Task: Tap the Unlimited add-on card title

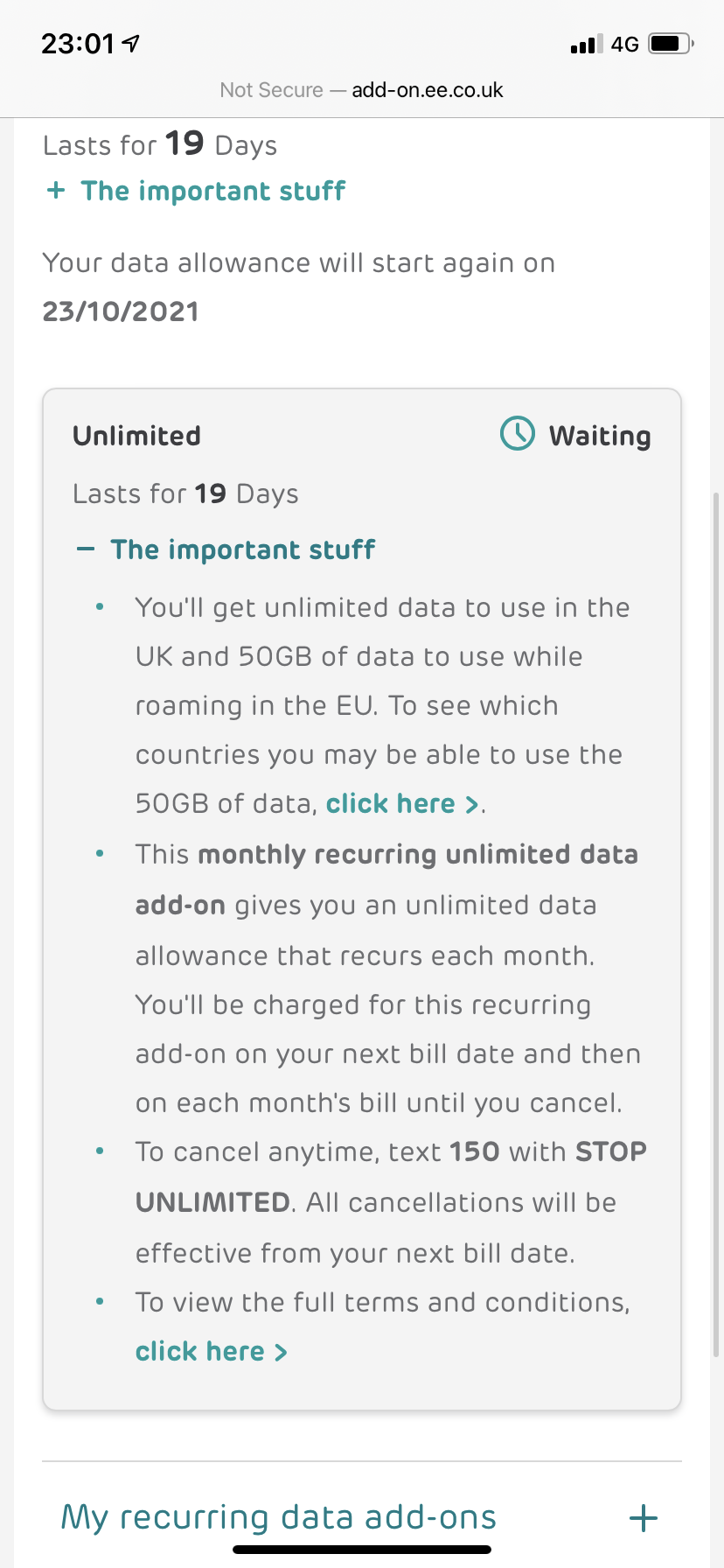Action: 137,436
